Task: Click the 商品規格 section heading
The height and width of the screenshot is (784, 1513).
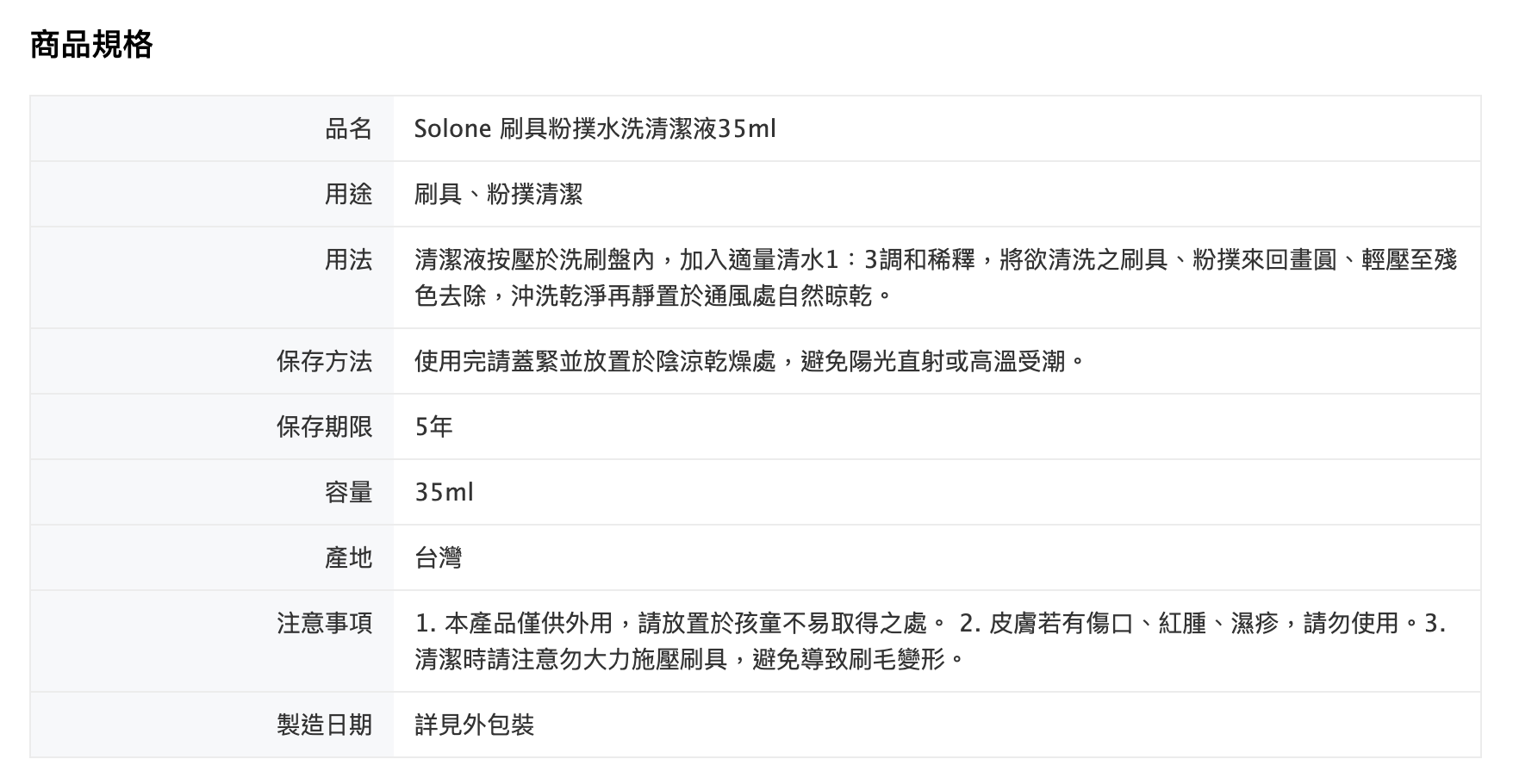Action: (91, 45)
